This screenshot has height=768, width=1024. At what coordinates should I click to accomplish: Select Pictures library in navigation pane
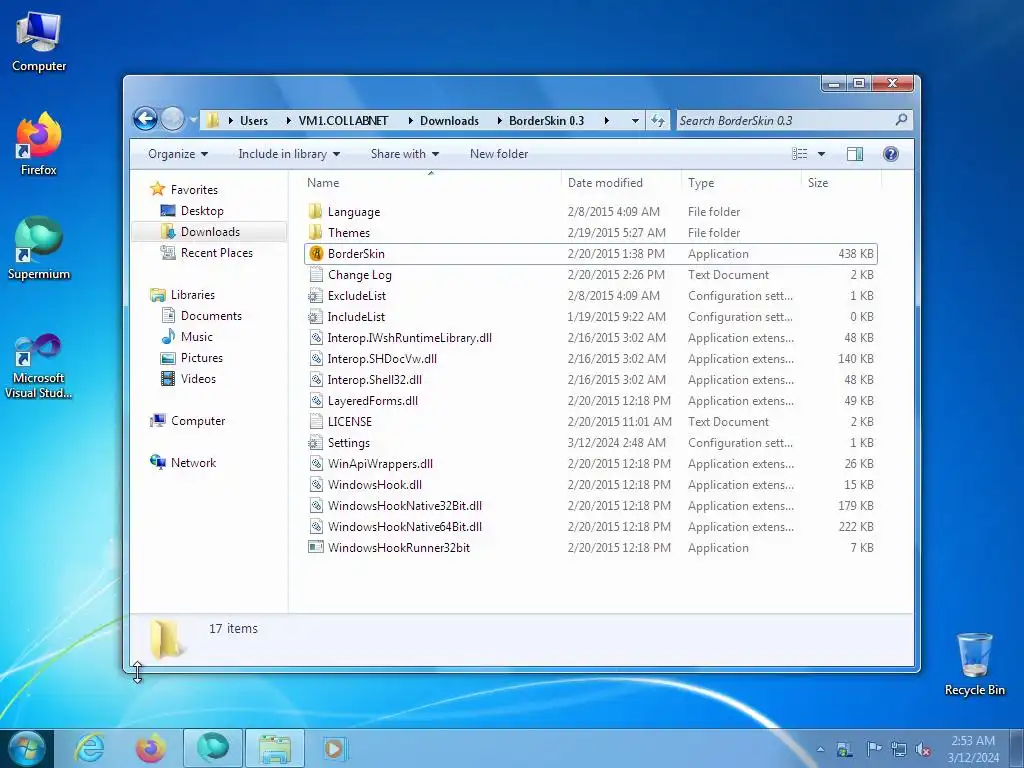click(202, 357)
